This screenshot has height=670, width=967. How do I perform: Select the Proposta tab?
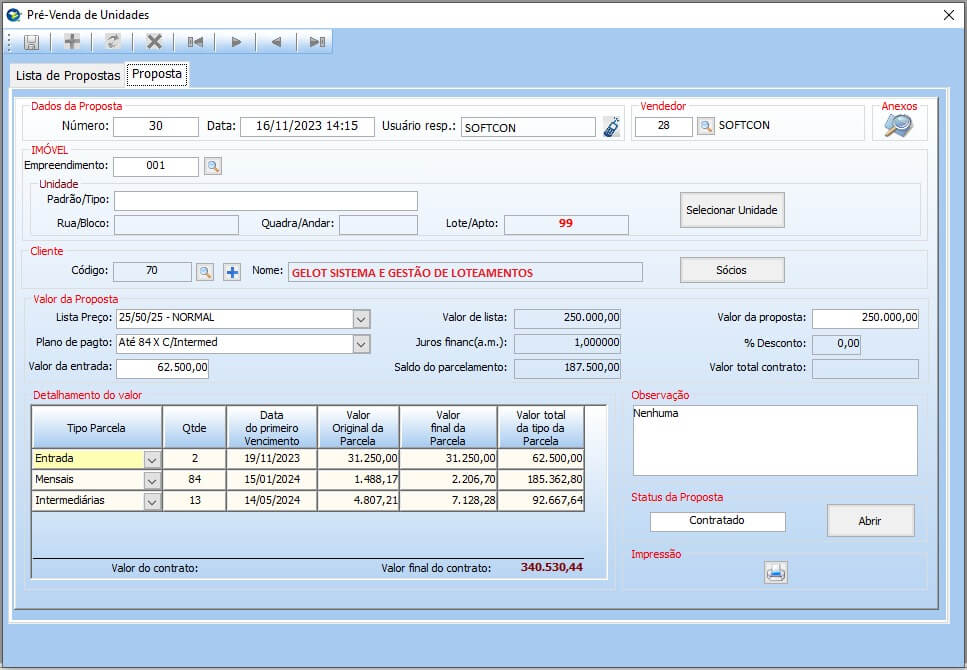click(157, 74)
